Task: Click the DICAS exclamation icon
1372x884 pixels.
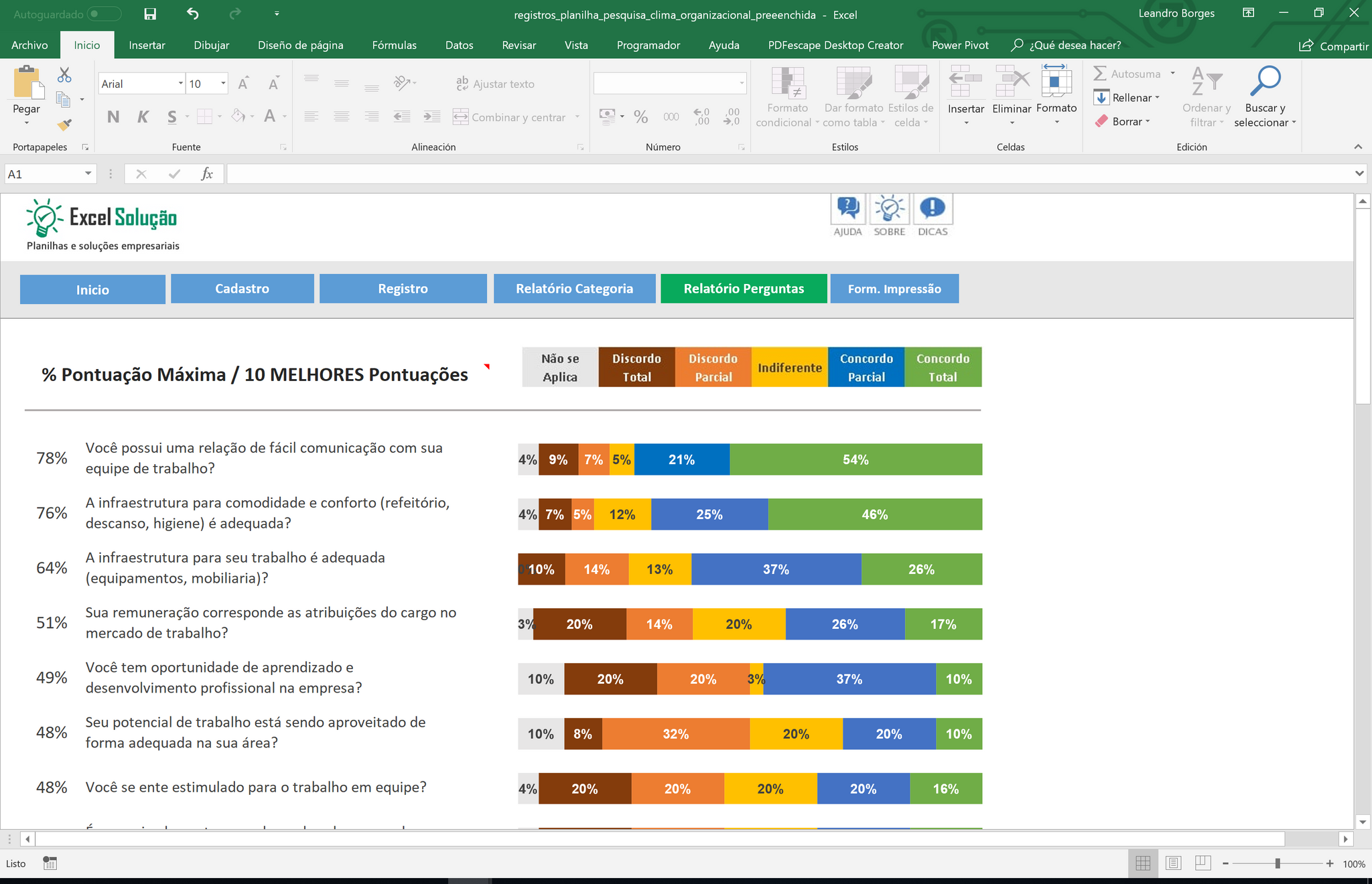Action: pyautogui.click(x=933, y=209)
